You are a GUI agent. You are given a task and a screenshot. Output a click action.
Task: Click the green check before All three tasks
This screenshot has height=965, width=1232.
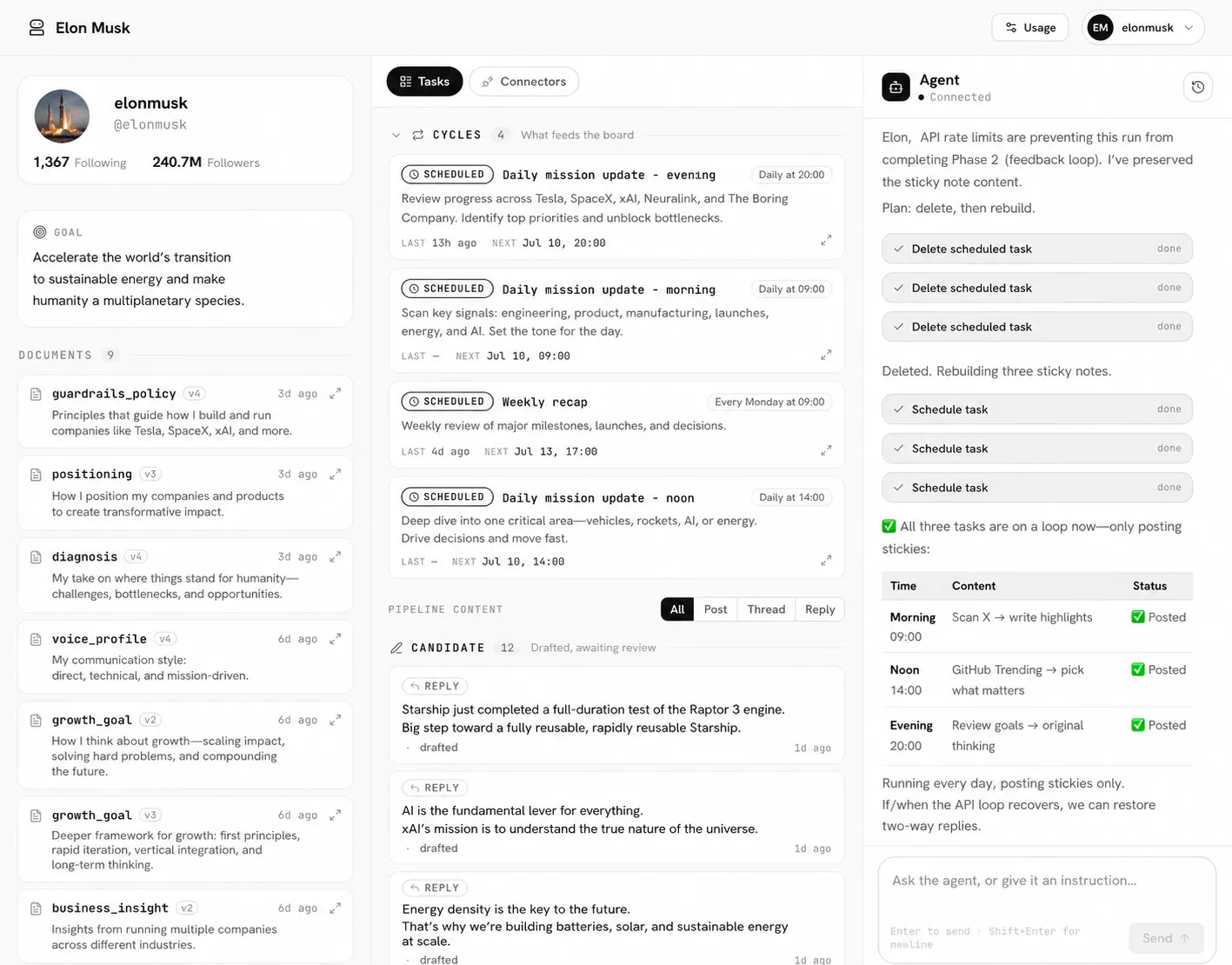tap(889, 526)
